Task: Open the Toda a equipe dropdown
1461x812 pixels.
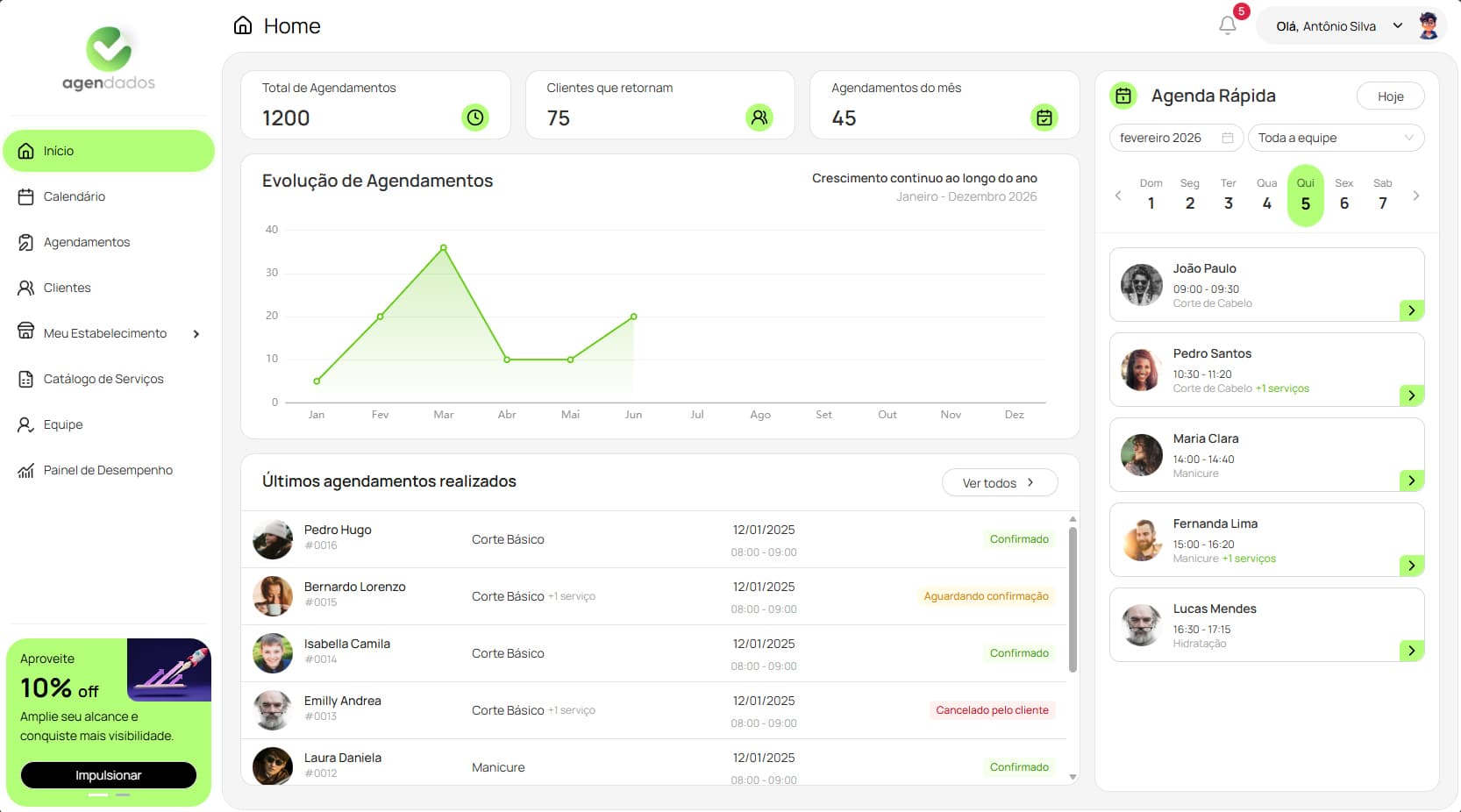Action: pos(1336,138)
